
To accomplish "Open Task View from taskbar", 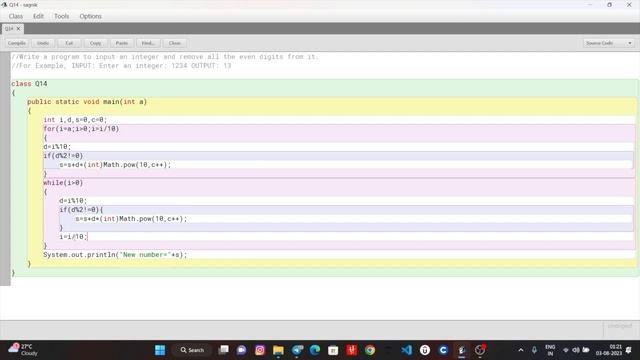I will point(223,350).
